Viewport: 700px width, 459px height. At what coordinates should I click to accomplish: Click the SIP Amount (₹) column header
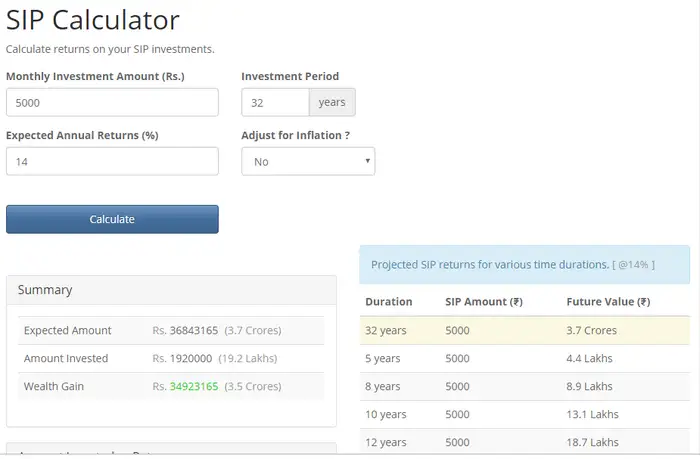tap(484, 301)
